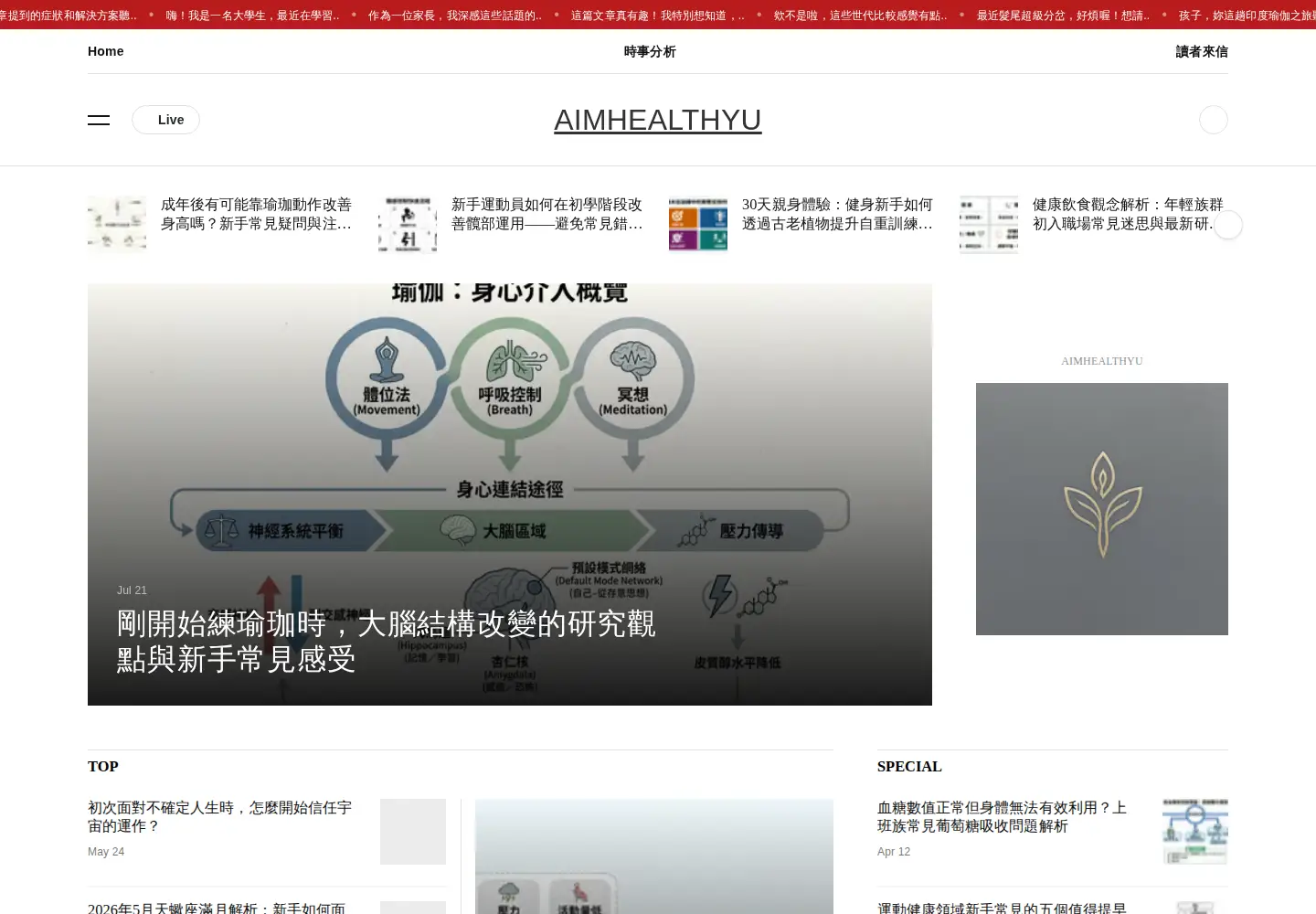Image resolution: width=1316 pixels, height=914 pixels.
Task: Click the large image in the TOP section
Action: click(x=654, y=856)
